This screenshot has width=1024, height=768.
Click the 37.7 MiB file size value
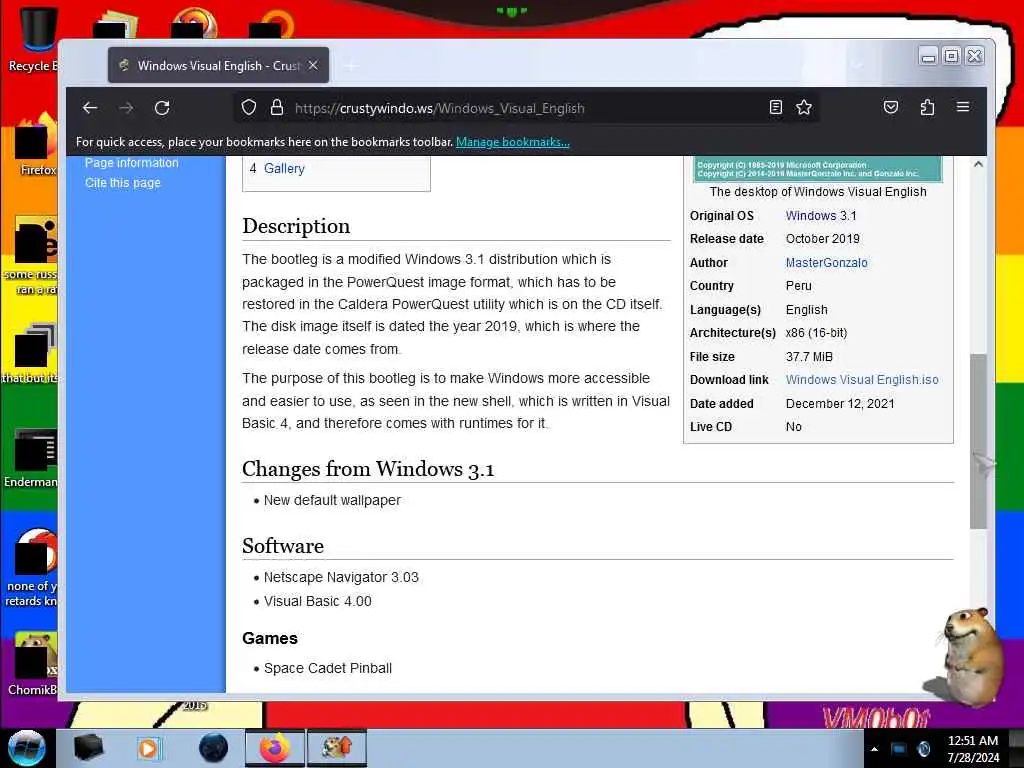pyautogui.click(x=809, y=357)
